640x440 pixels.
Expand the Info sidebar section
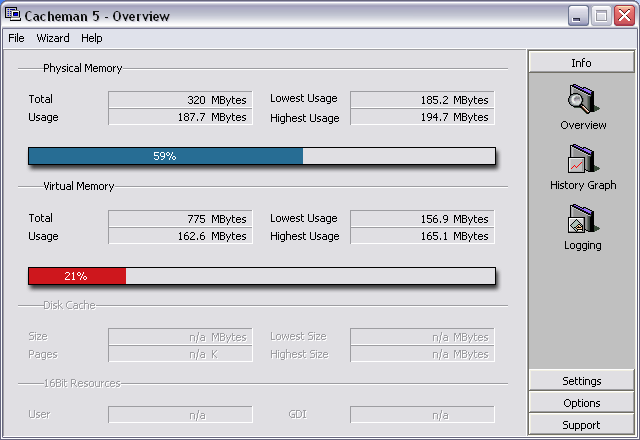tap(581, 62)
